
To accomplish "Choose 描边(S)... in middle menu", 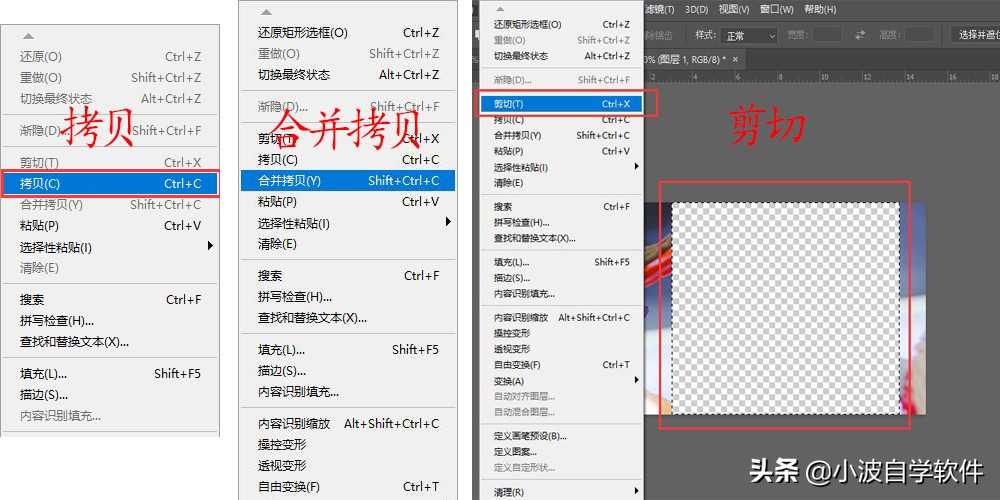I will pyautogui.click(x=348, y=371).
